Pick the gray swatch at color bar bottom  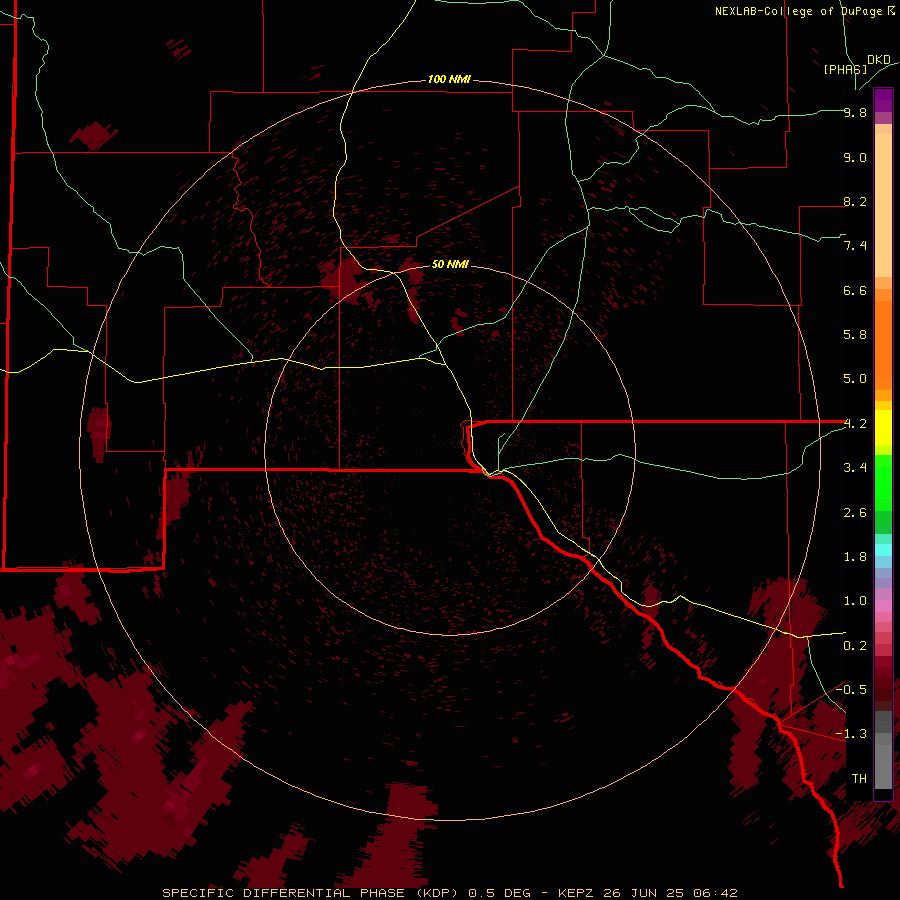[883, 766]
